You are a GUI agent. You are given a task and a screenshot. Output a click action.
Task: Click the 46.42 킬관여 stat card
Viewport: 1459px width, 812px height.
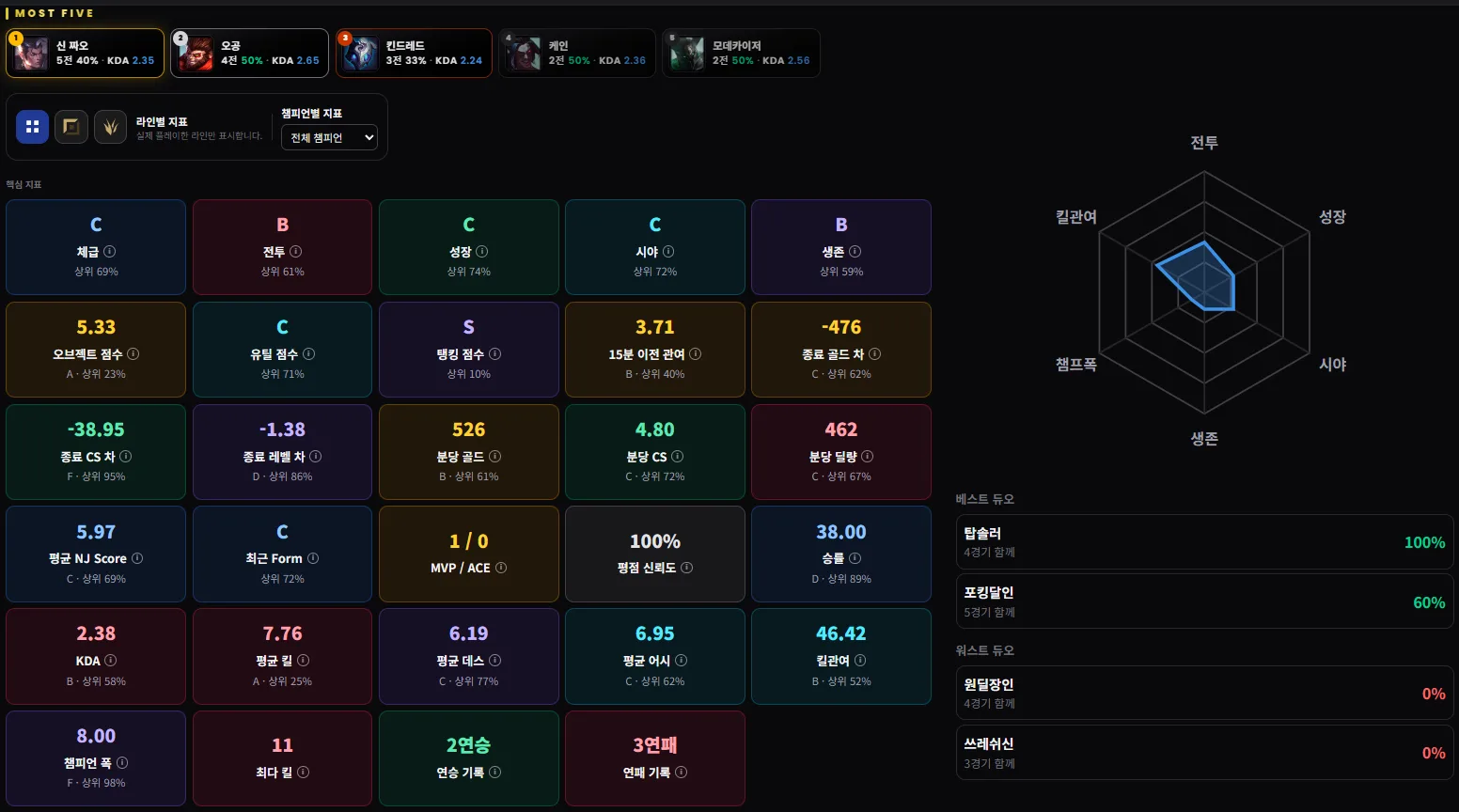[x=841, y=656]
